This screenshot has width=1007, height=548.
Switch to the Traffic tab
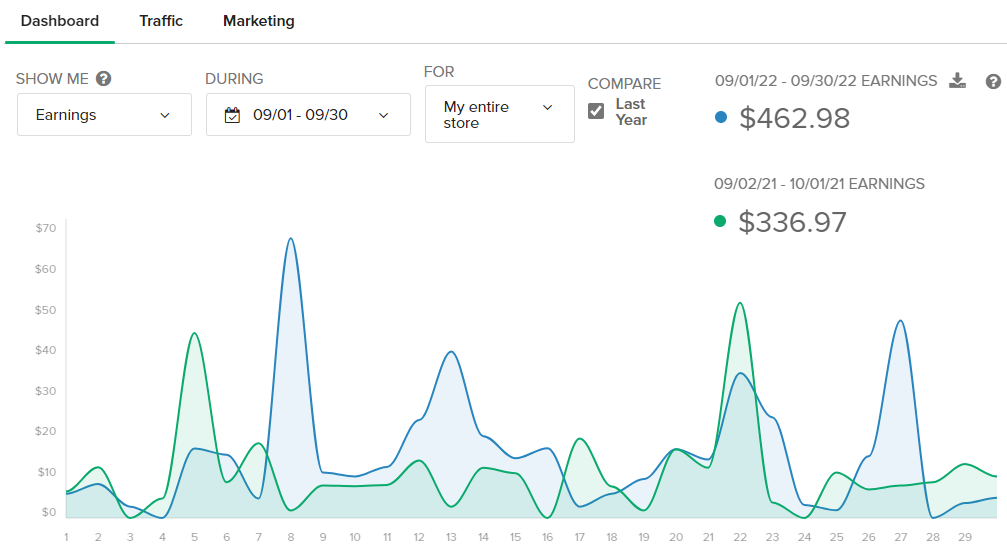[x=161, y=21]
